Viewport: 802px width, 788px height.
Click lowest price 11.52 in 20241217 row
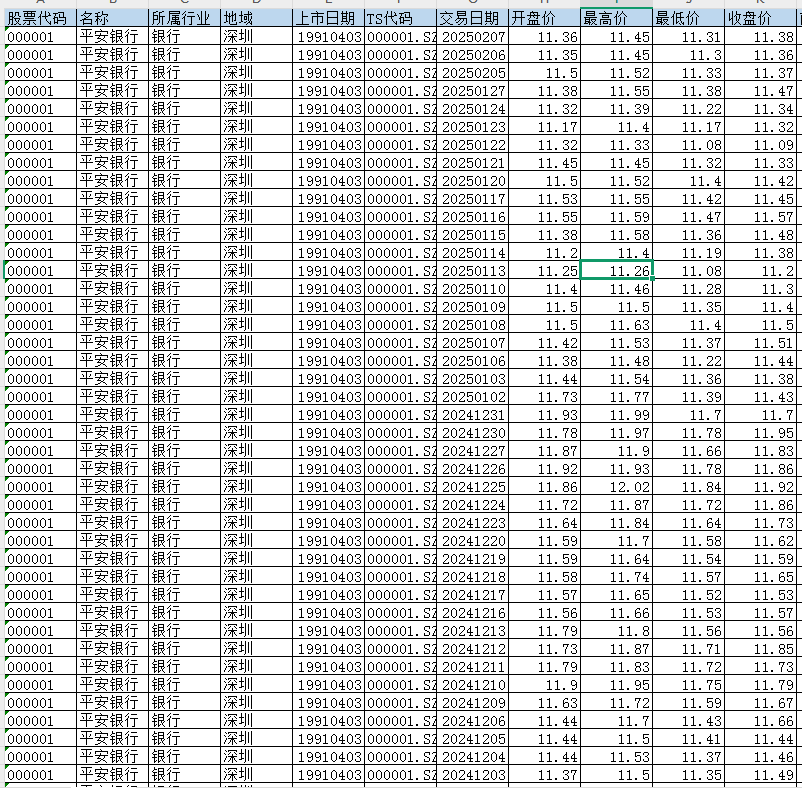click(x=689, y=595)
